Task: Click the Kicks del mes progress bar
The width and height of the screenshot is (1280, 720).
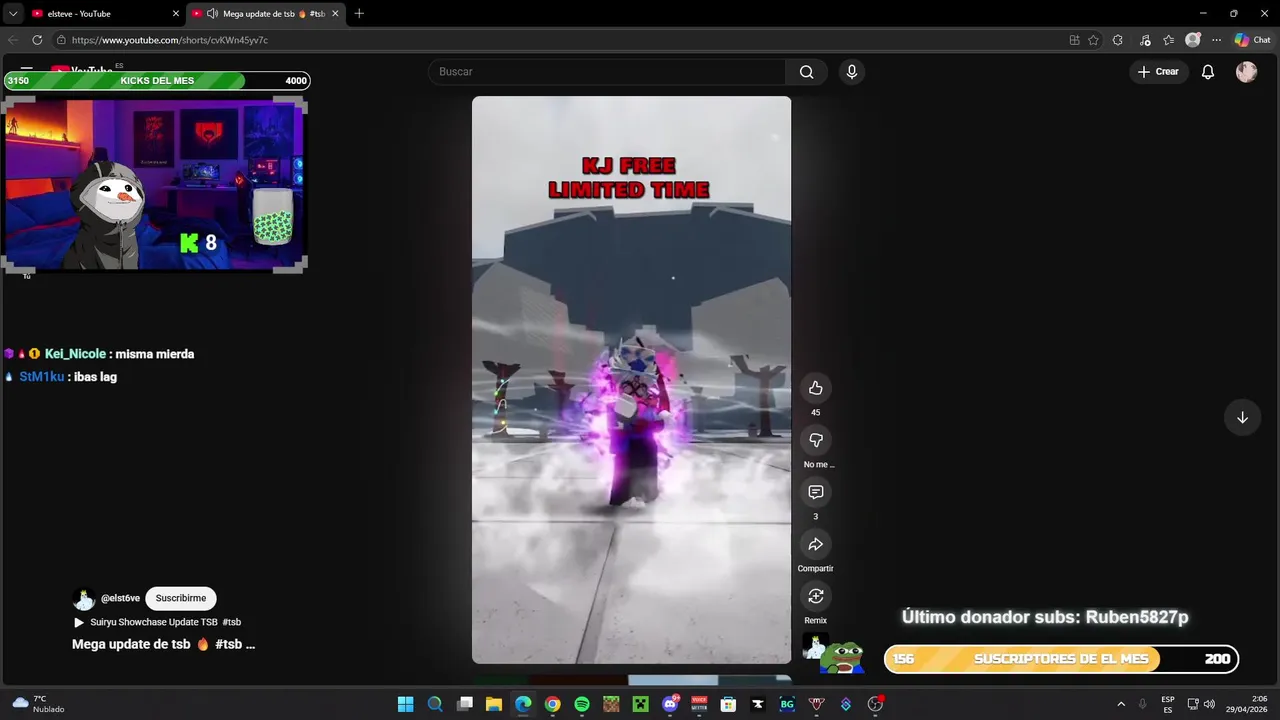Action: (157, 81)
